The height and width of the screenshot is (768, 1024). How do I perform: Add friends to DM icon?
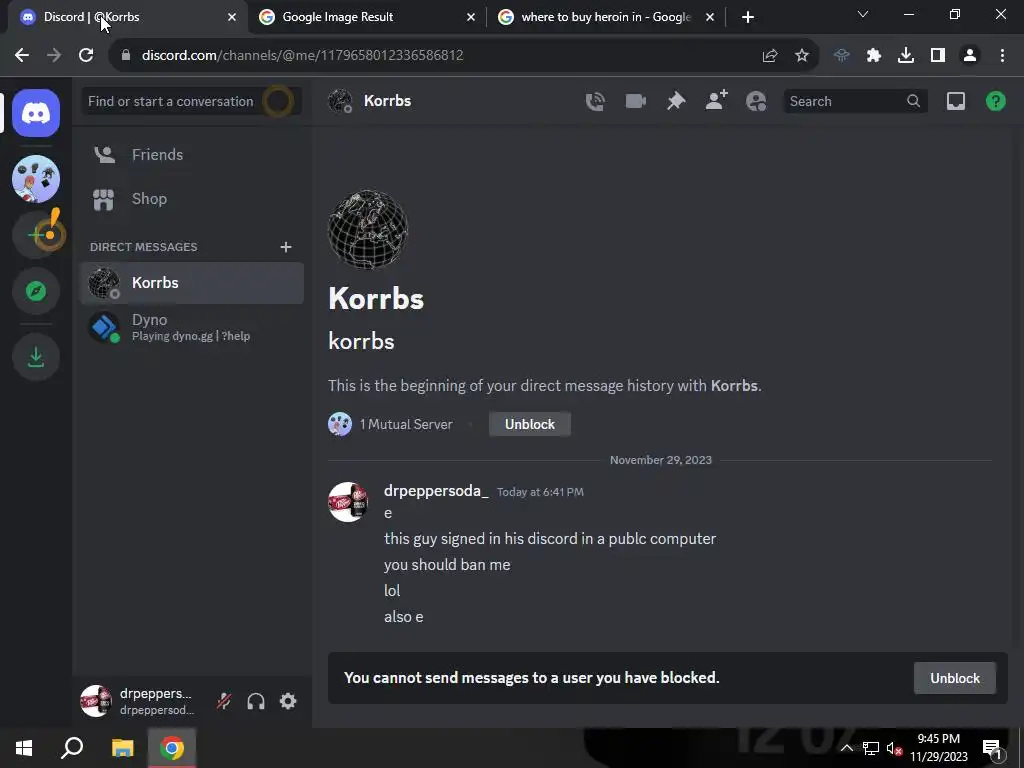pyautogui.click(x=716, y=101)
